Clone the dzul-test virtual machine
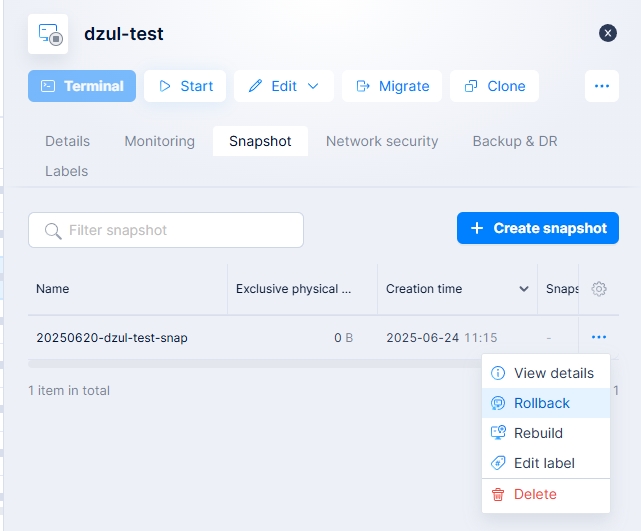The image size is (641, 531). pyautogui.click(x=494, y=86)
